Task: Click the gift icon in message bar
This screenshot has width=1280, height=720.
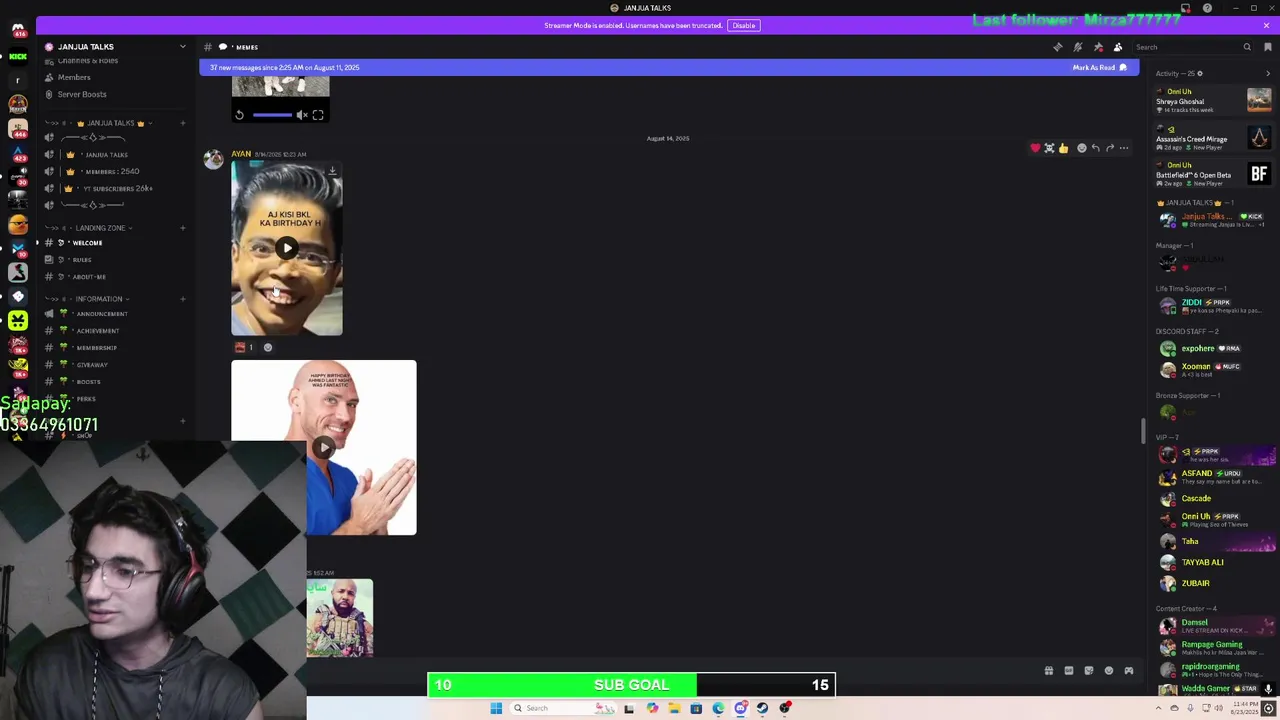Action: 1048,671
